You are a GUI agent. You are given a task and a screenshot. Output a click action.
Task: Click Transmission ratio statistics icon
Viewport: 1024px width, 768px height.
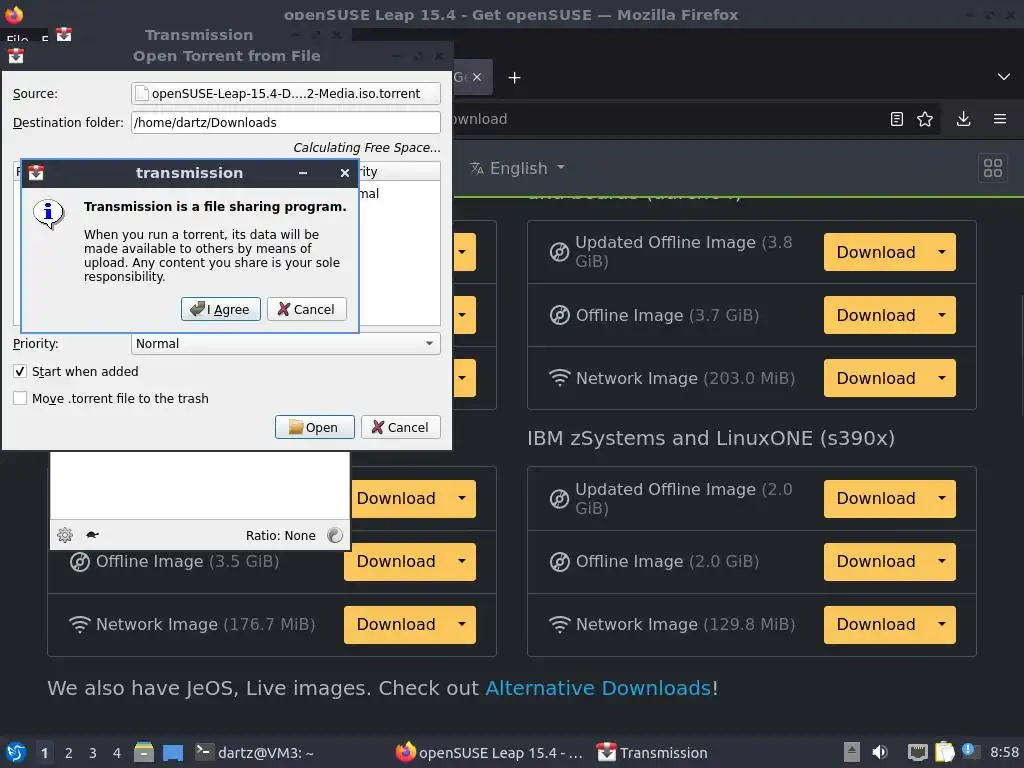tap(335, 535)
